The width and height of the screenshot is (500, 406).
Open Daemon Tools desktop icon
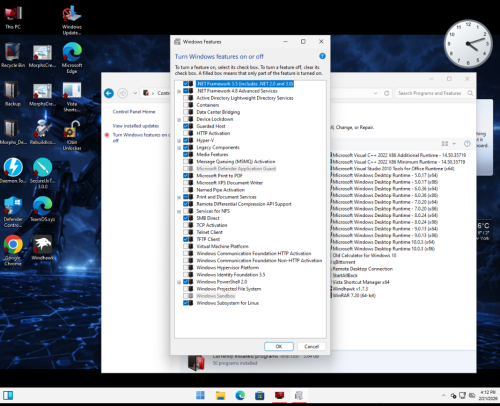(13, 171)
